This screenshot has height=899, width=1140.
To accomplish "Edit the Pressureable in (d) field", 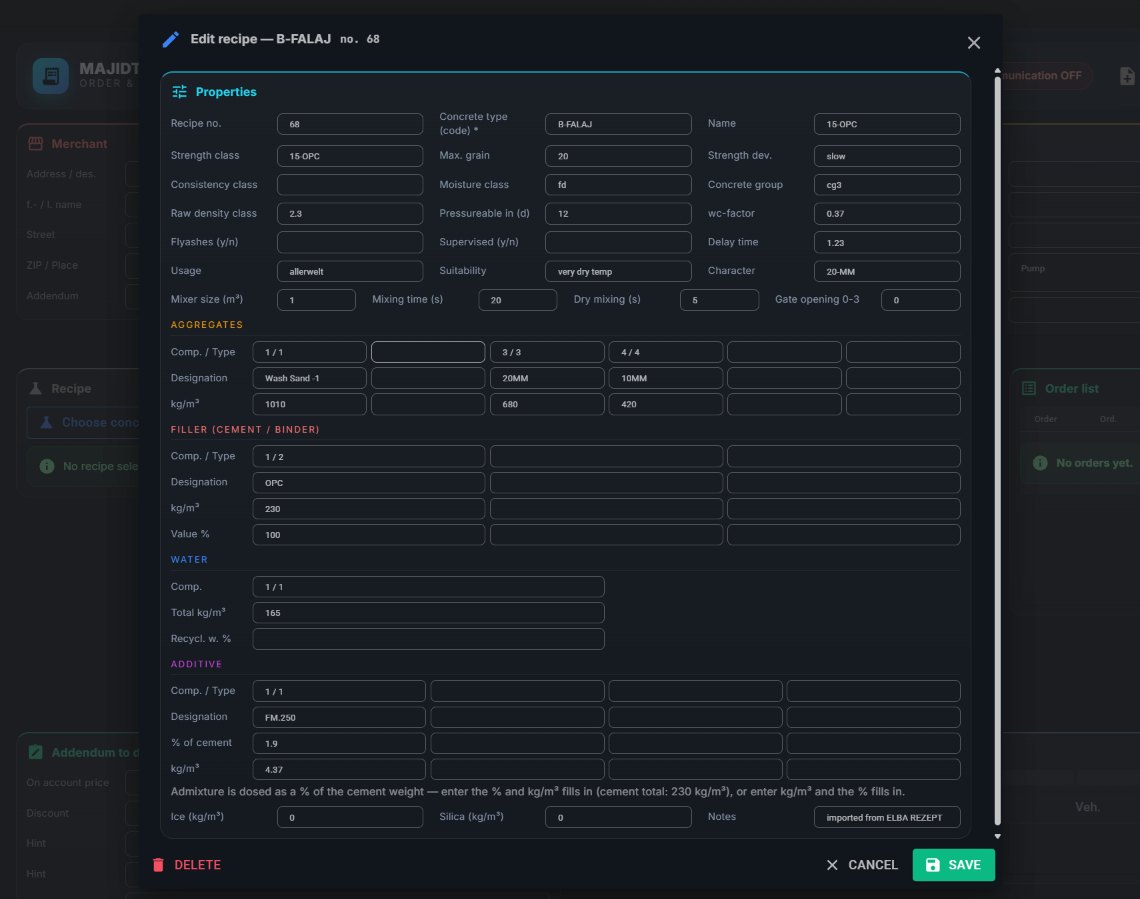I will click(618, 214).
